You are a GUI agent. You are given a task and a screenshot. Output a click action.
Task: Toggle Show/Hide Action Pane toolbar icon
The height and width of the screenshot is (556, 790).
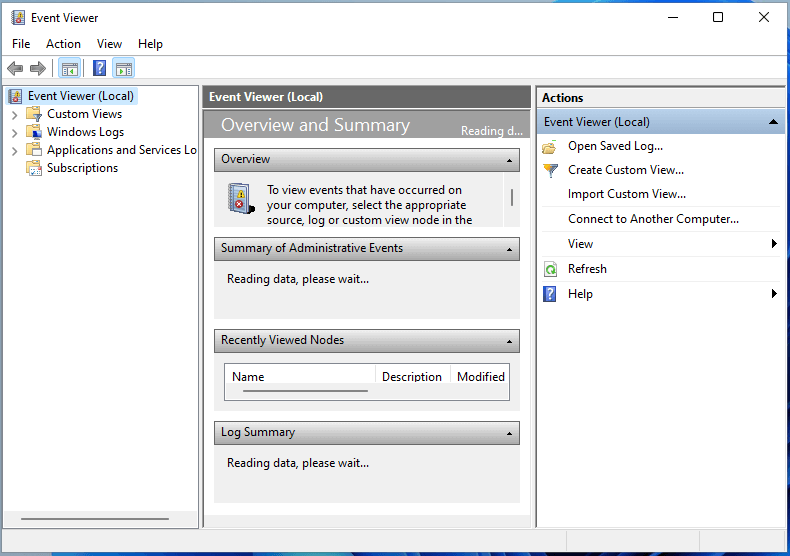(x=123, y=68)
